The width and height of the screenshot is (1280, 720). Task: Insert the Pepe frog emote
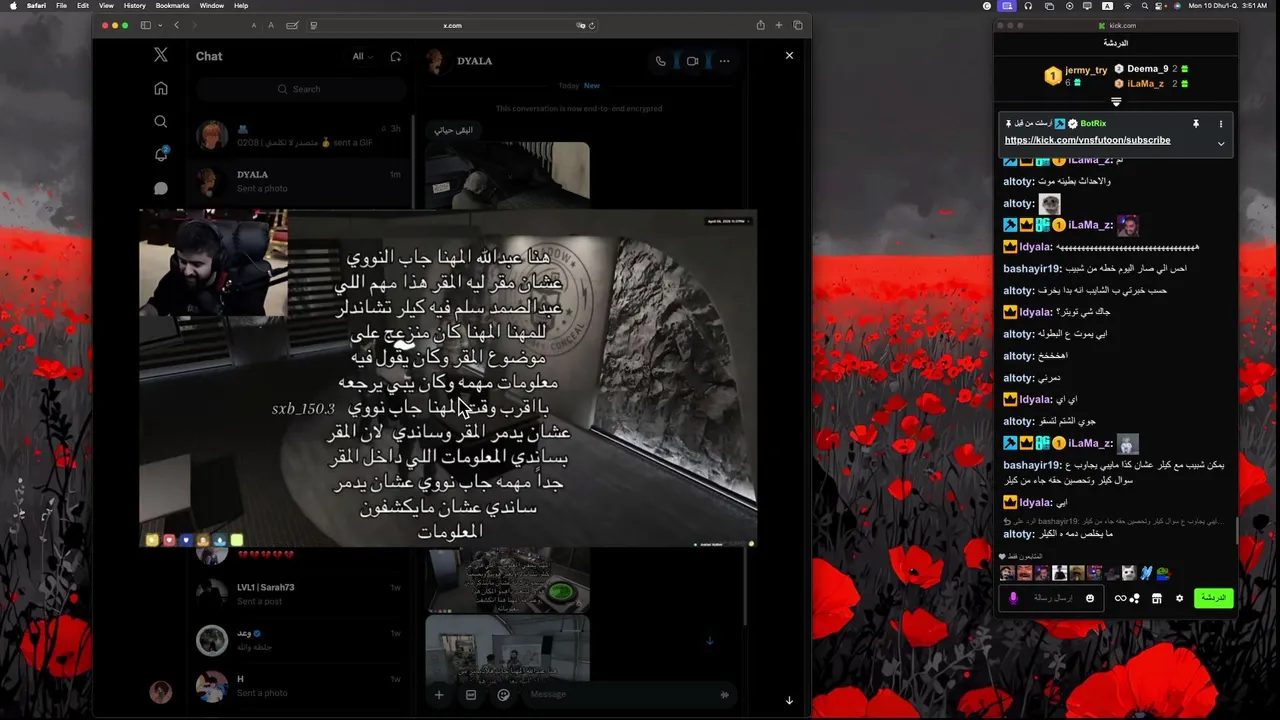[x=1163, y=573]
